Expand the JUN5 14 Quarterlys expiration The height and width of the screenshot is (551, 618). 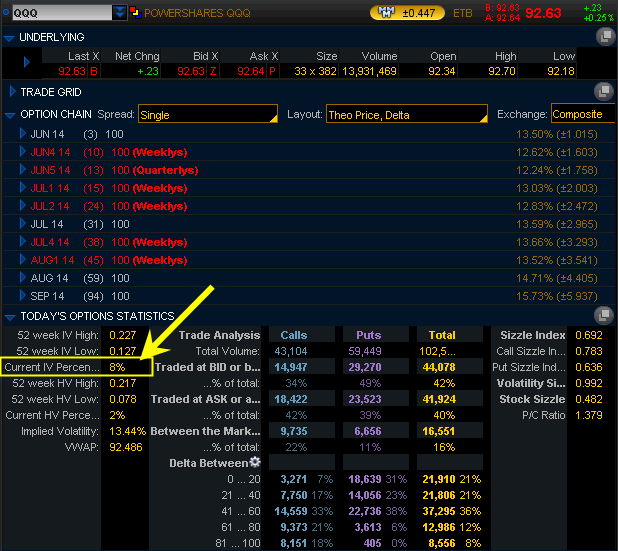coord(23,170)
